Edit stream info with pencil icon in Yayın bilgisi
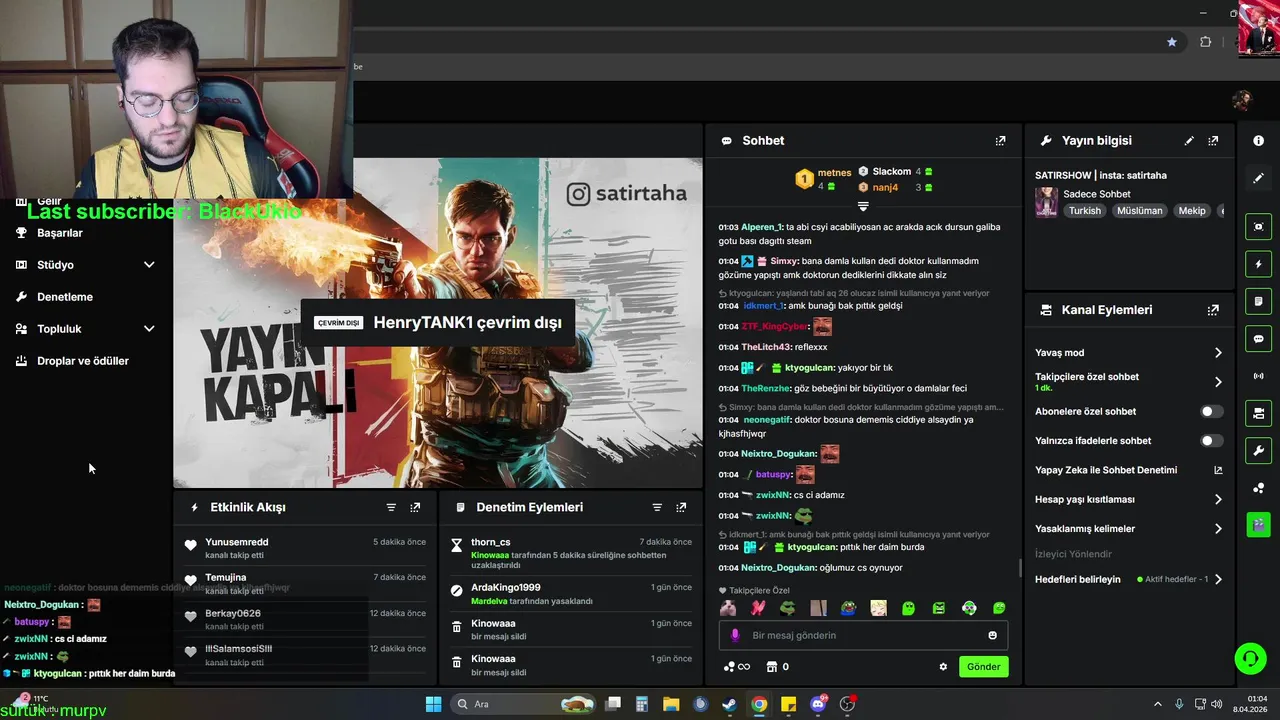1280x720 pixels. [1189, 141]
